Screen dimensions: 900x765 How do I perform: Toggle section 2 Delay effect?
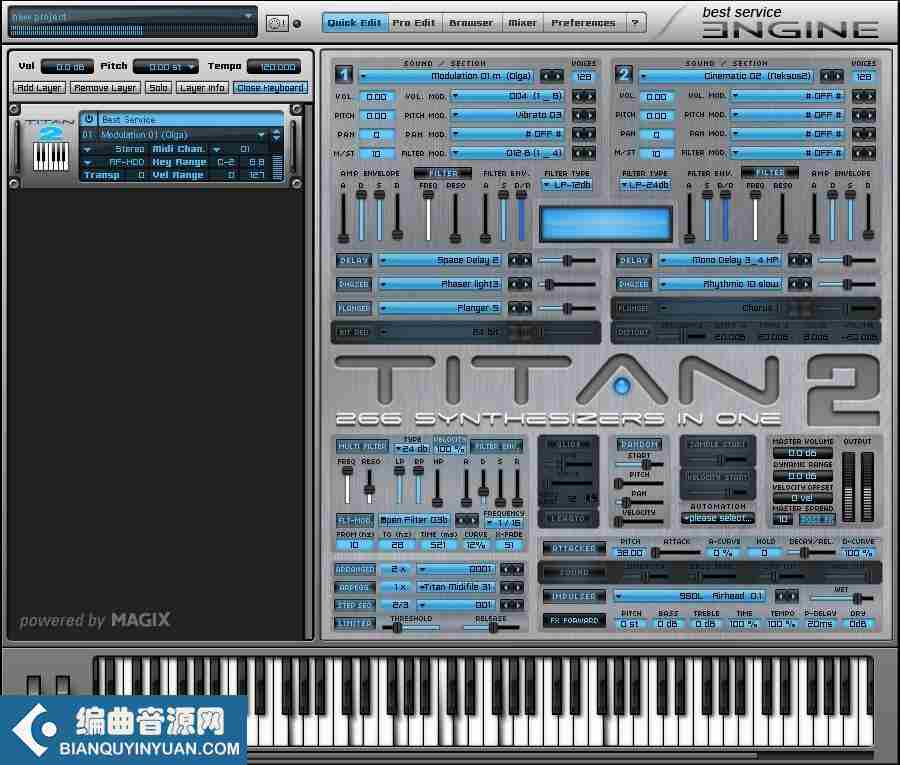pyautogui.click(x=634, y=261)
